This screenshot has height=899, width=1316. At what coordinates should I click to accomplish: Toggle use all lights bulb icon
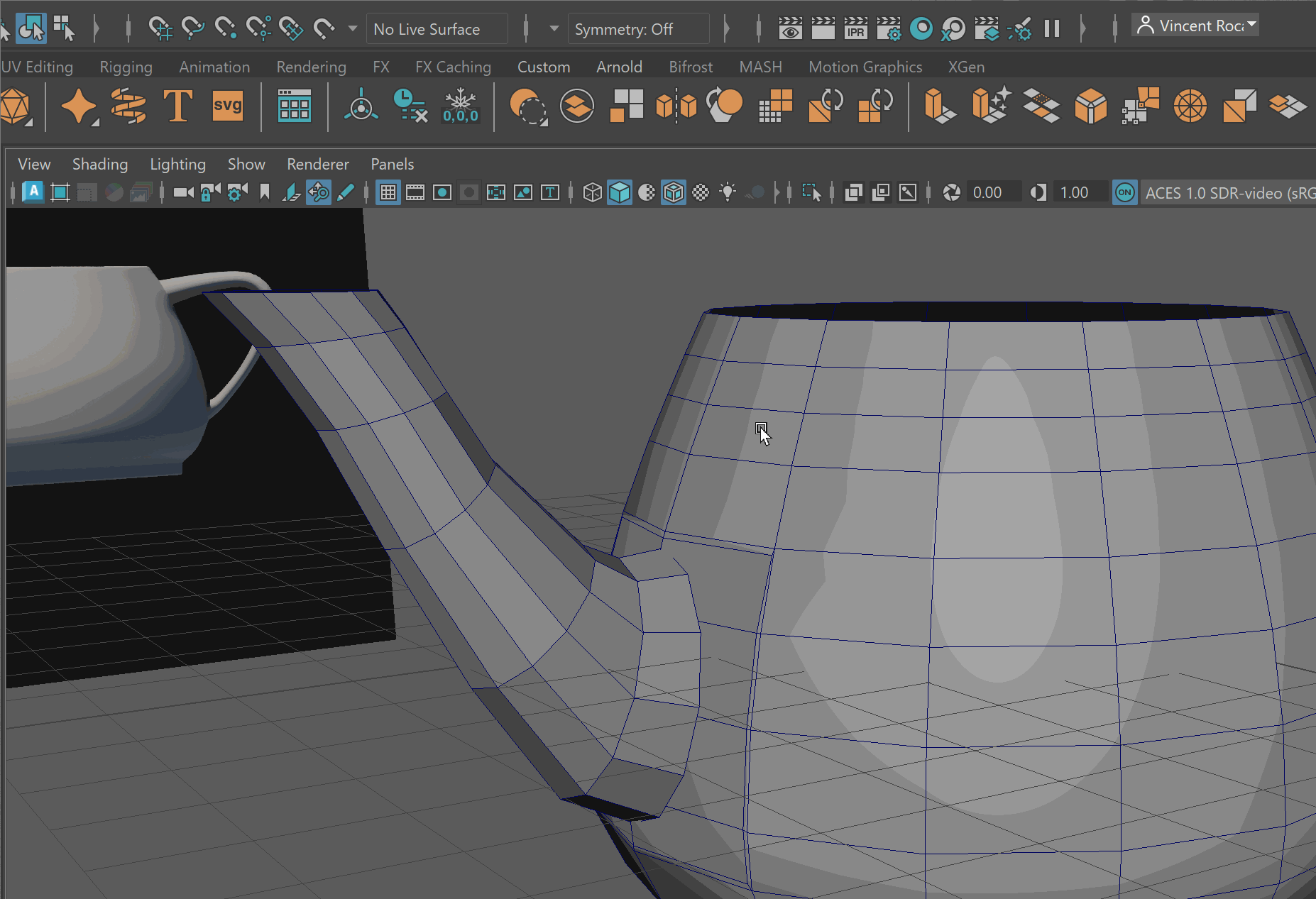[728, 192]
